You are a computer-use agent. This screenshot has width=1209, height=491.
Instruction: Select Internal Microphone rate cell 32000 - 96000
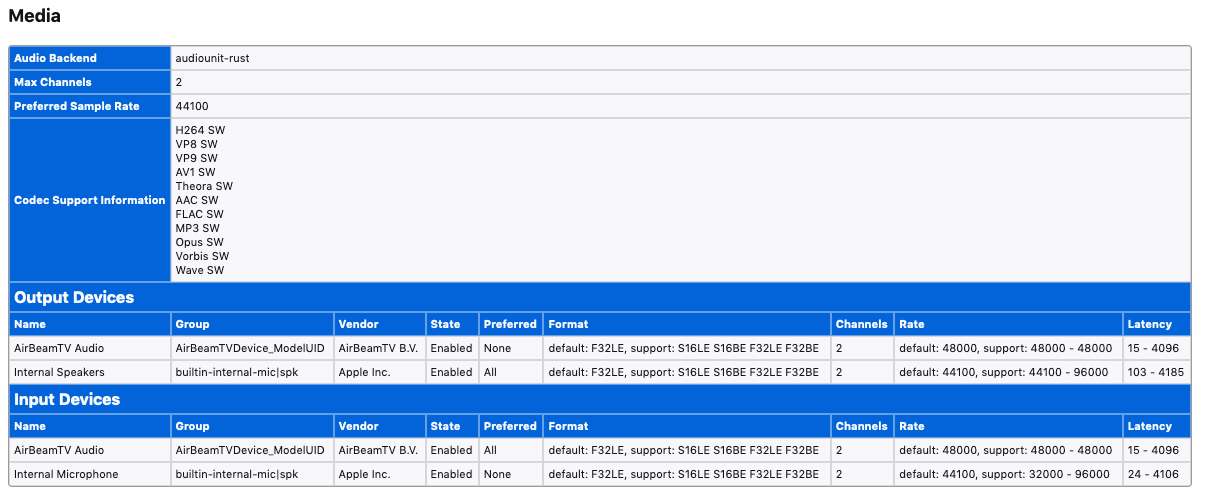[x=1003, y=474]
